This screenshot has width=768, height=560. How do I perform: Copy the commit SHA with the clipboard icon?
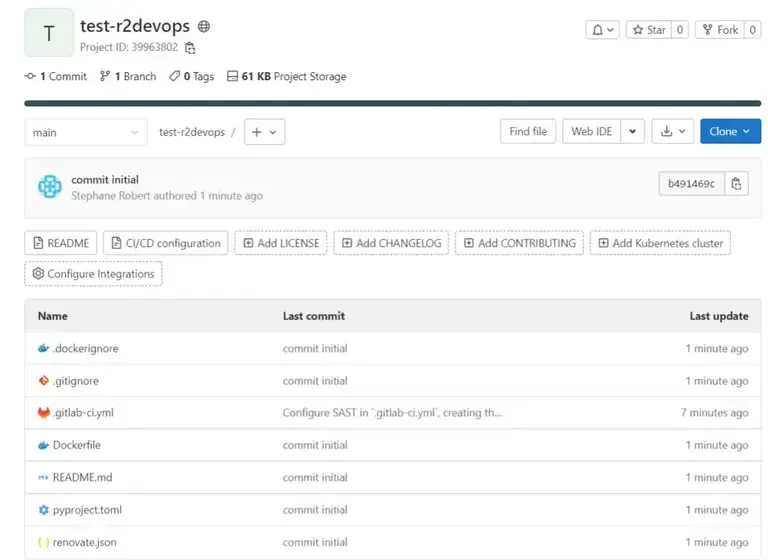[736, 184]
